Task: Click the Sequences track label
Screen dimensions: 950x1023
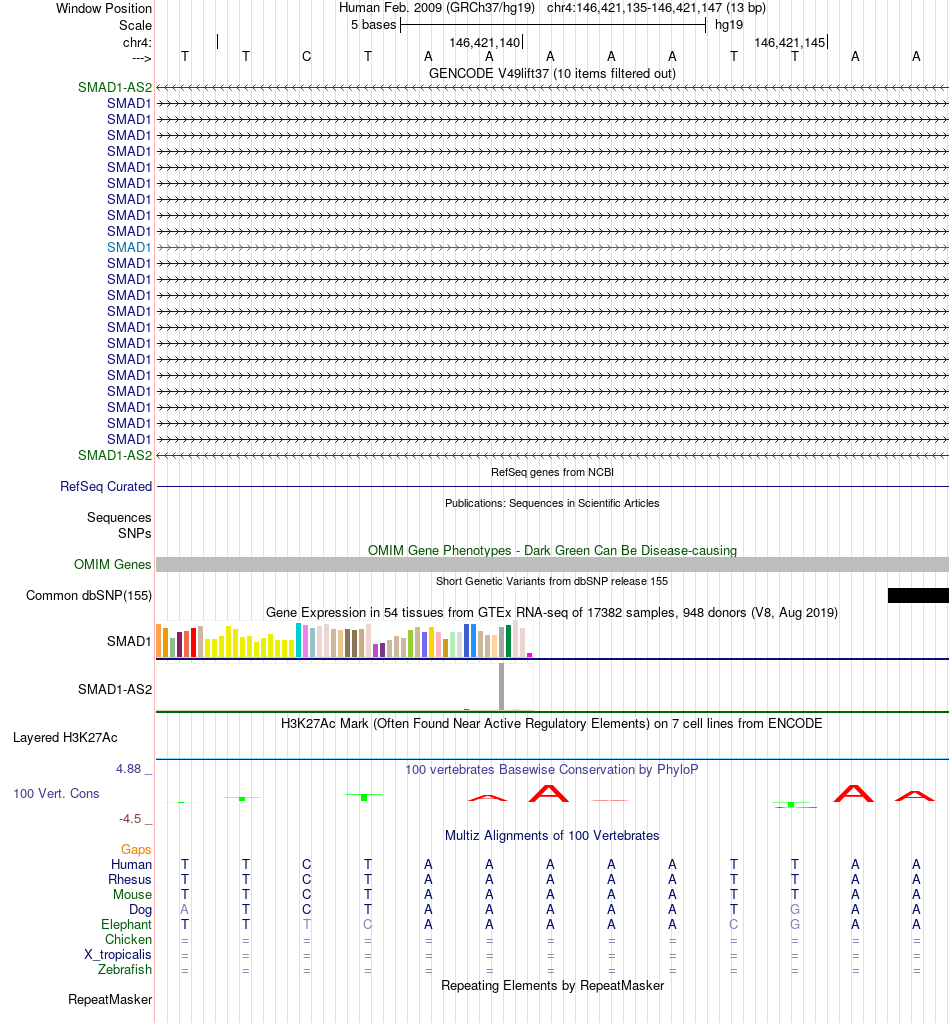Action: click(119, 517)
